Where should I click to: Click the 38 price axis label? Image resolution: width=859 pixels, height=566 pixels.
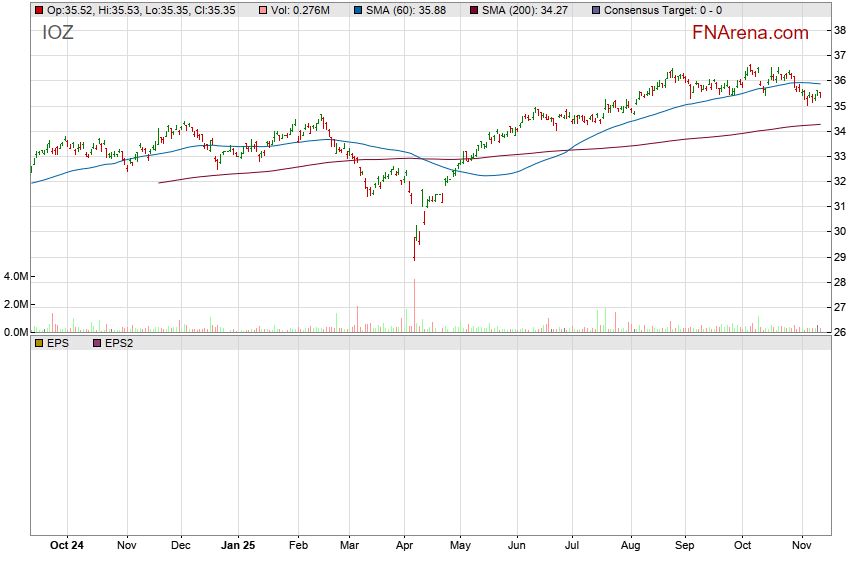point(840,31)
